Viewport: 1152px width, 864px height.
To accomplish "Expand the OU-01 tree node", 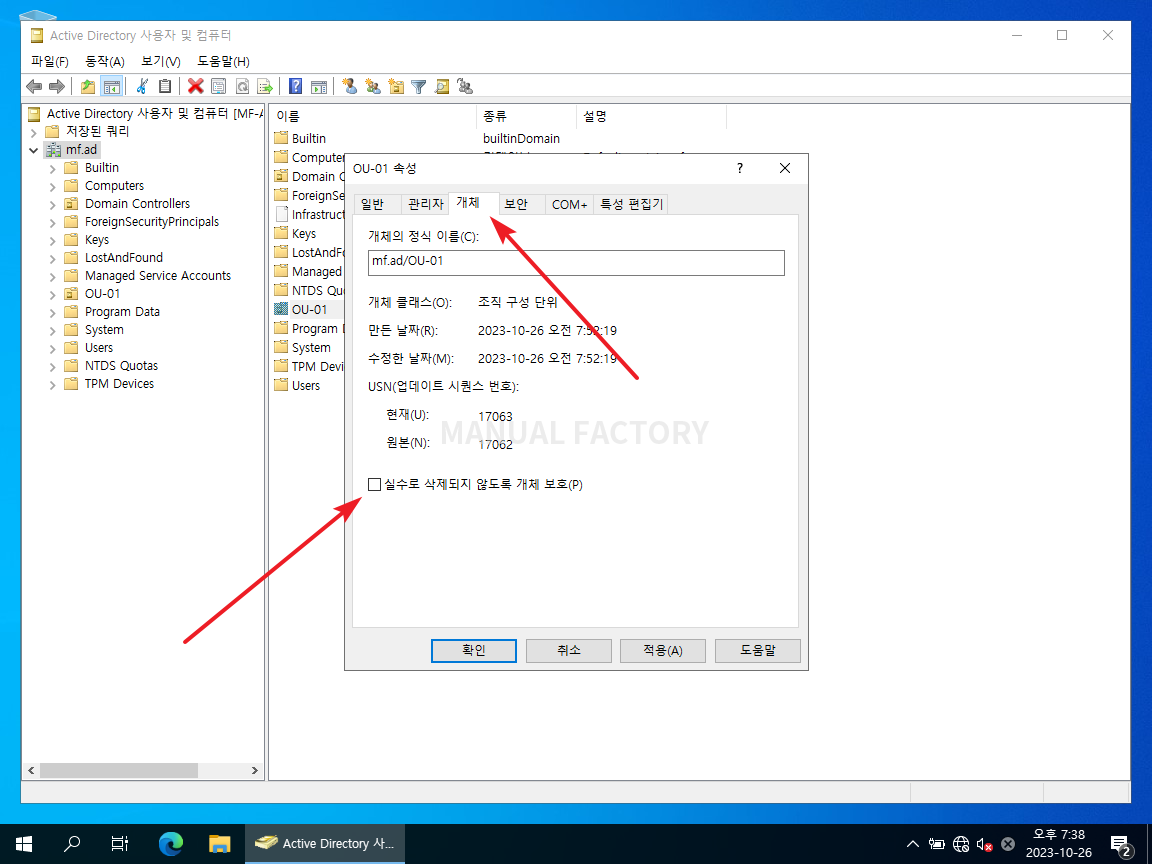I will [x=52, y=294].
